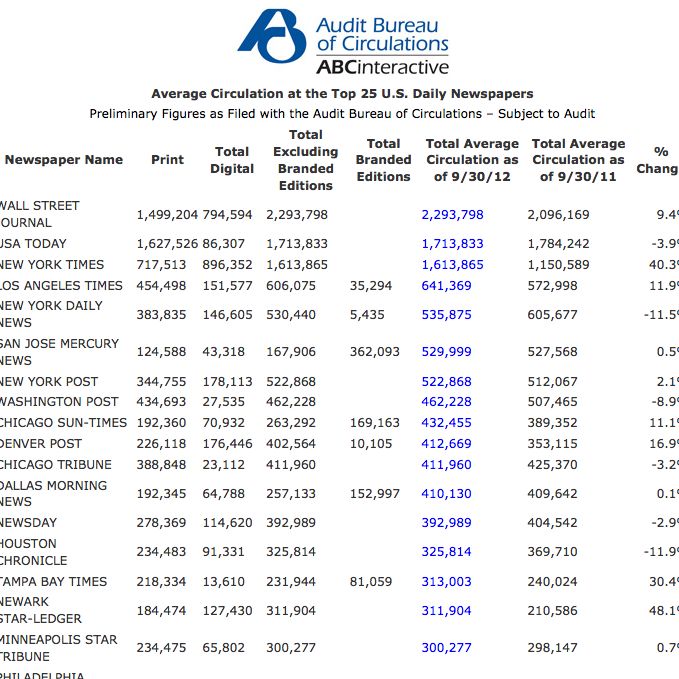Open New York Times 1,613,865 link

click(452, 264)
